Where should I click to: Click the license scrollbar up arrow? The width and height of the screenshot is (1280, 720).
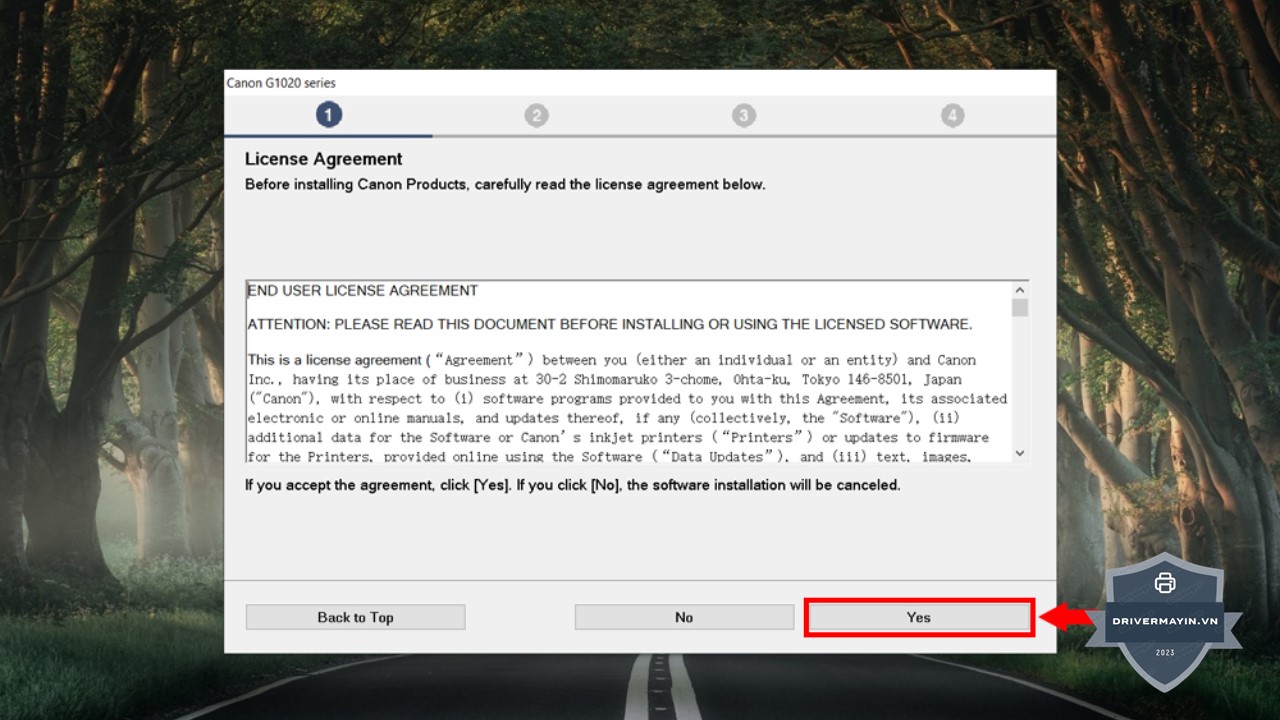click(x=1019, y=290)
